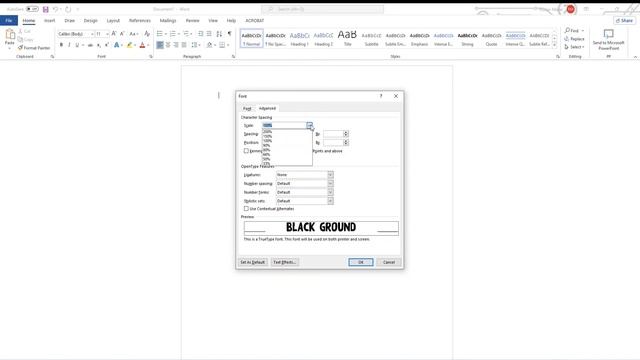Screen dimensions: 640x360
Task: Click the Shading paint bucket icon
Action: click(x=209, y=45)
